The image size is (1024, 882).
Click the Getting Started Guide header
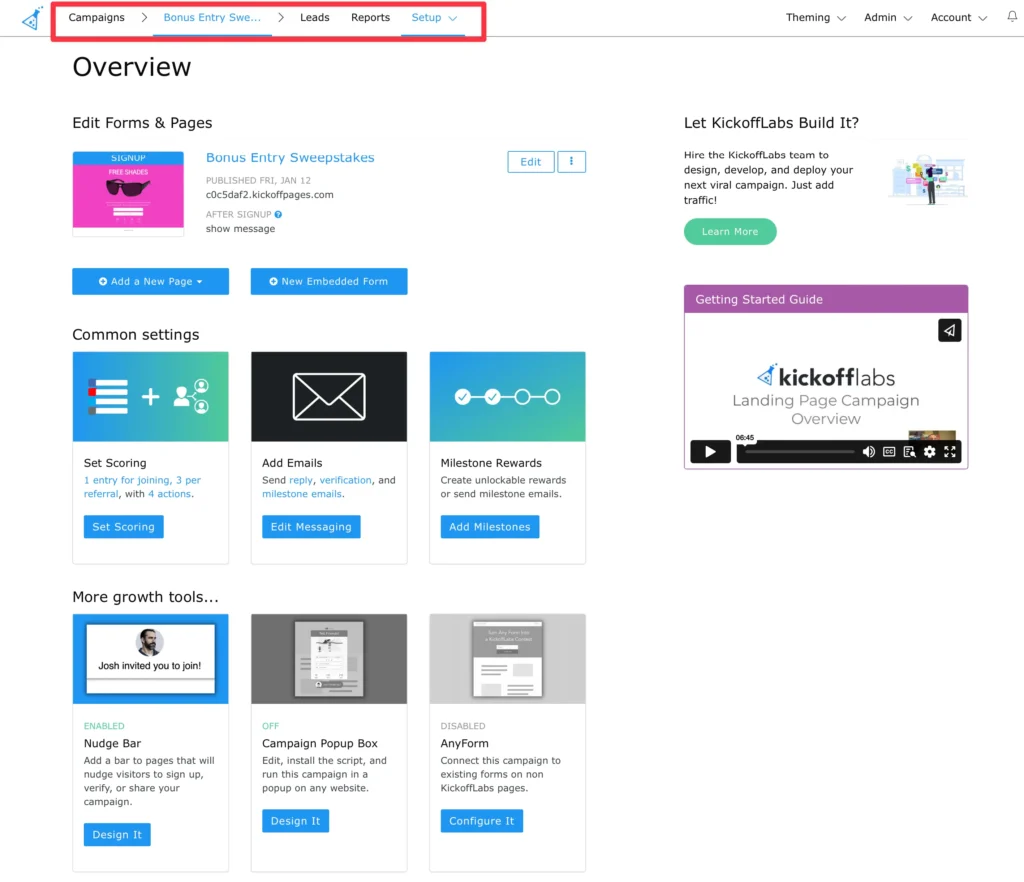click(x=825, y=299)
